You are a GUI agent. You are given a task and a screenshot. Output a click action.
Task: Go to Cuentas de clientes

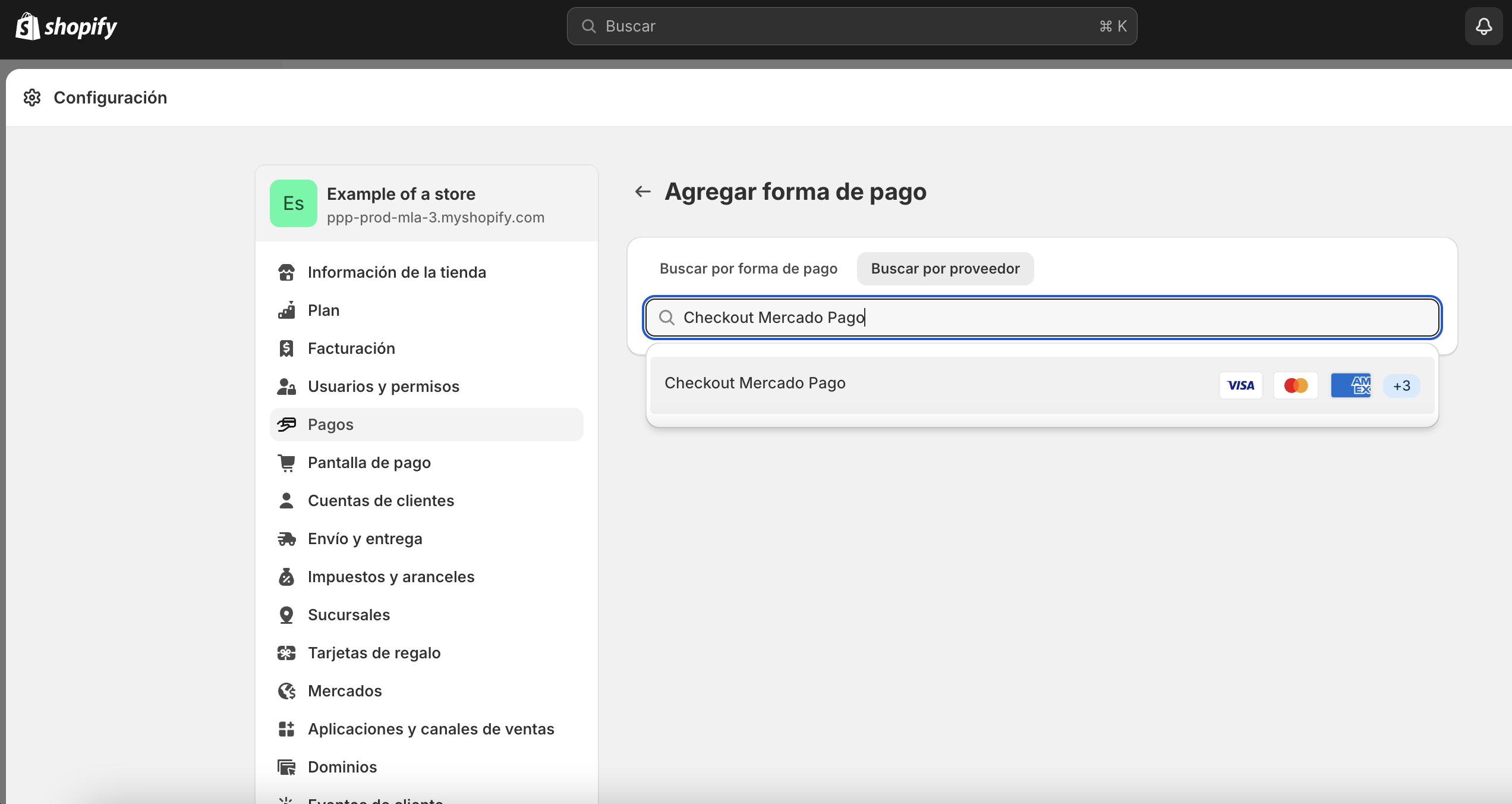pyautogui.click(x=427, y=501)
